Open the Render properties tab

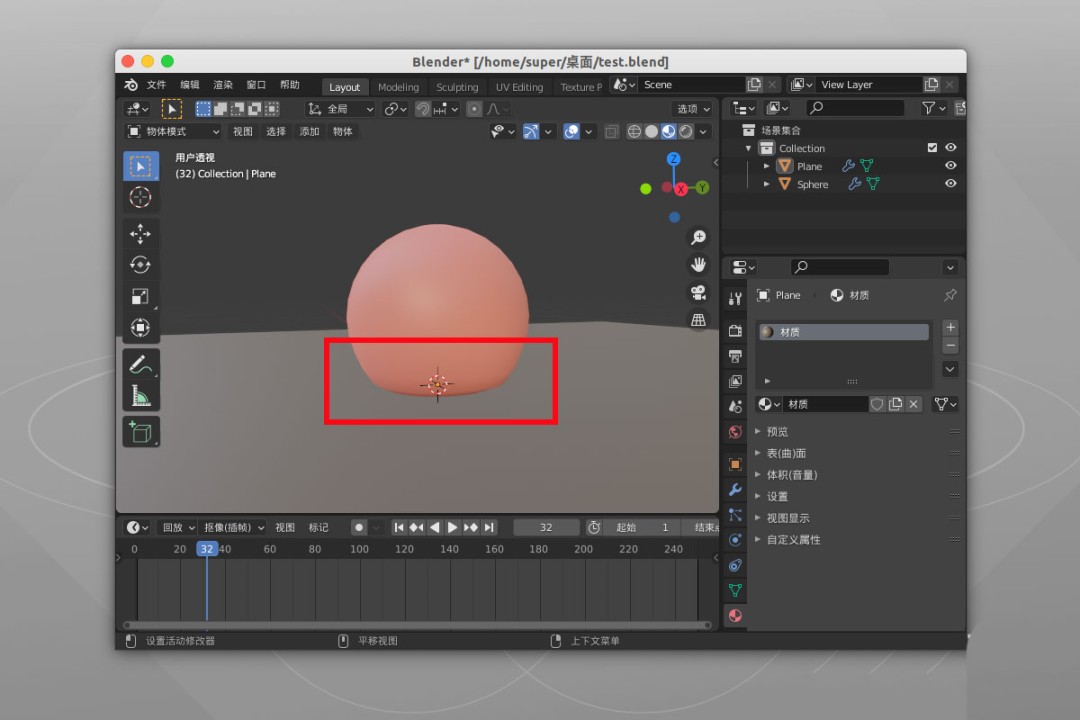pyautogui.click(x=735, y=331)
